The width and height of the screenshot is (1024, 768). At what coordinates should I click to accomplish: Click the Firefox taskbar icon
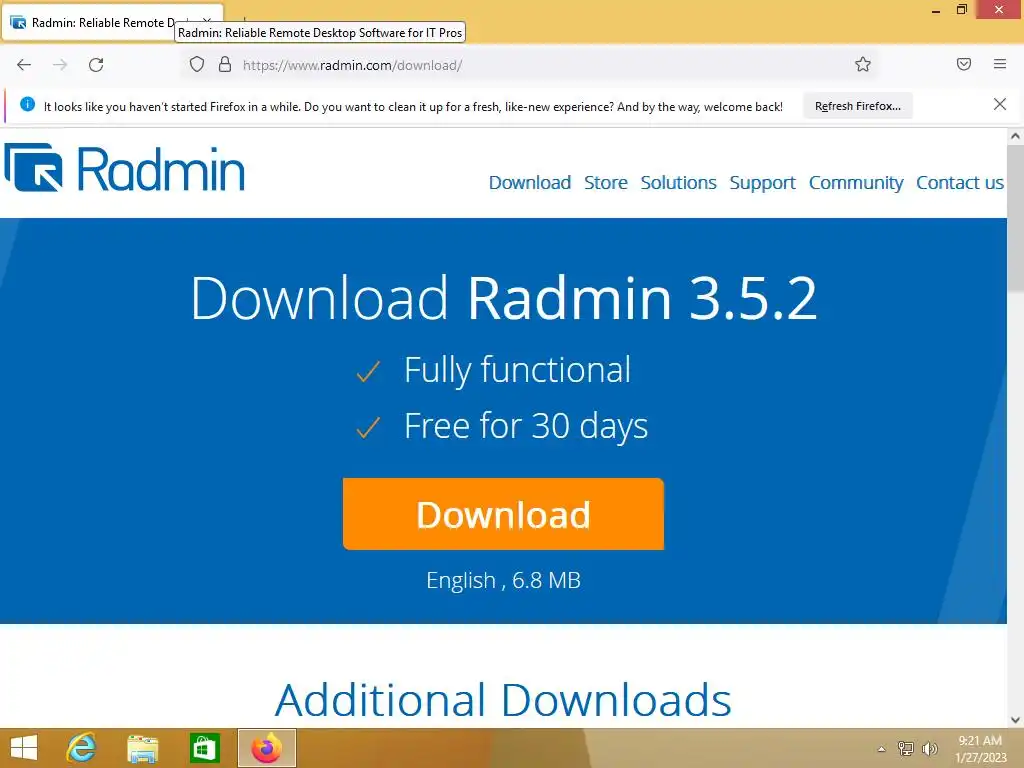coord(266,748)
